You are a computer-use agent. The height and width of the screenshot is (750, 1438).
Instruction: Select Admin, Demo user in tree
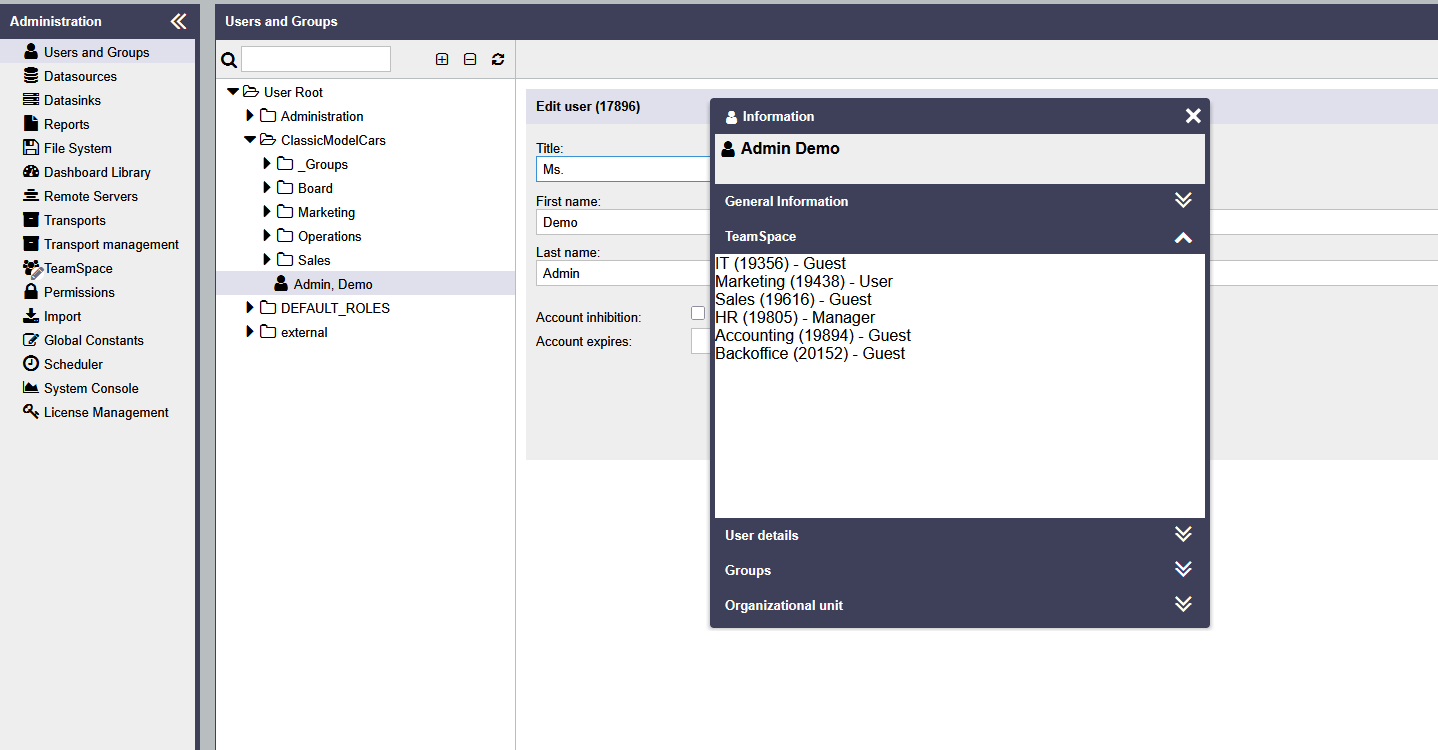(x=365, y=284)
